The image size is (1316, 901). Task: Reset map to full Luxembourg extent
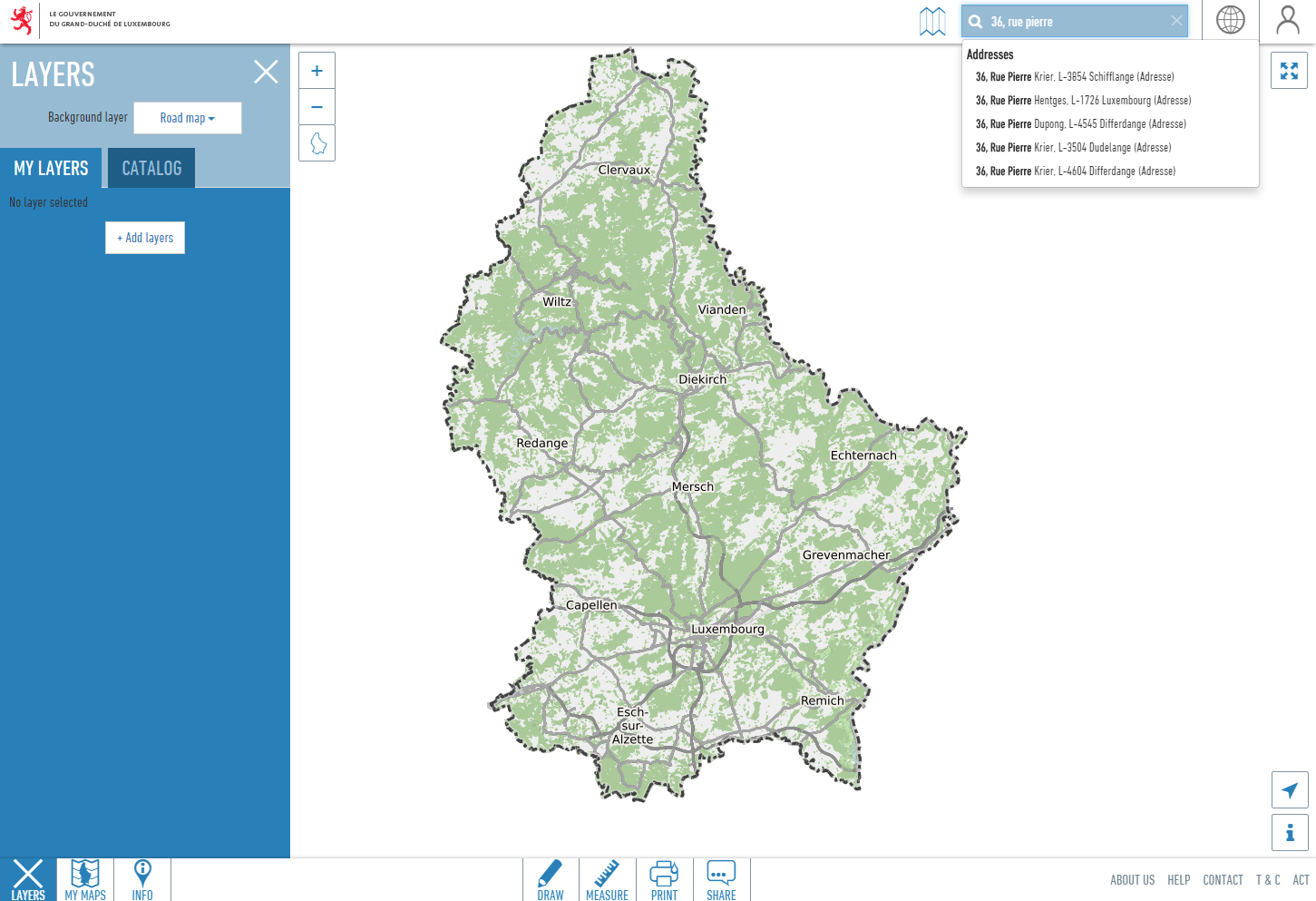[x=317, y=143]
